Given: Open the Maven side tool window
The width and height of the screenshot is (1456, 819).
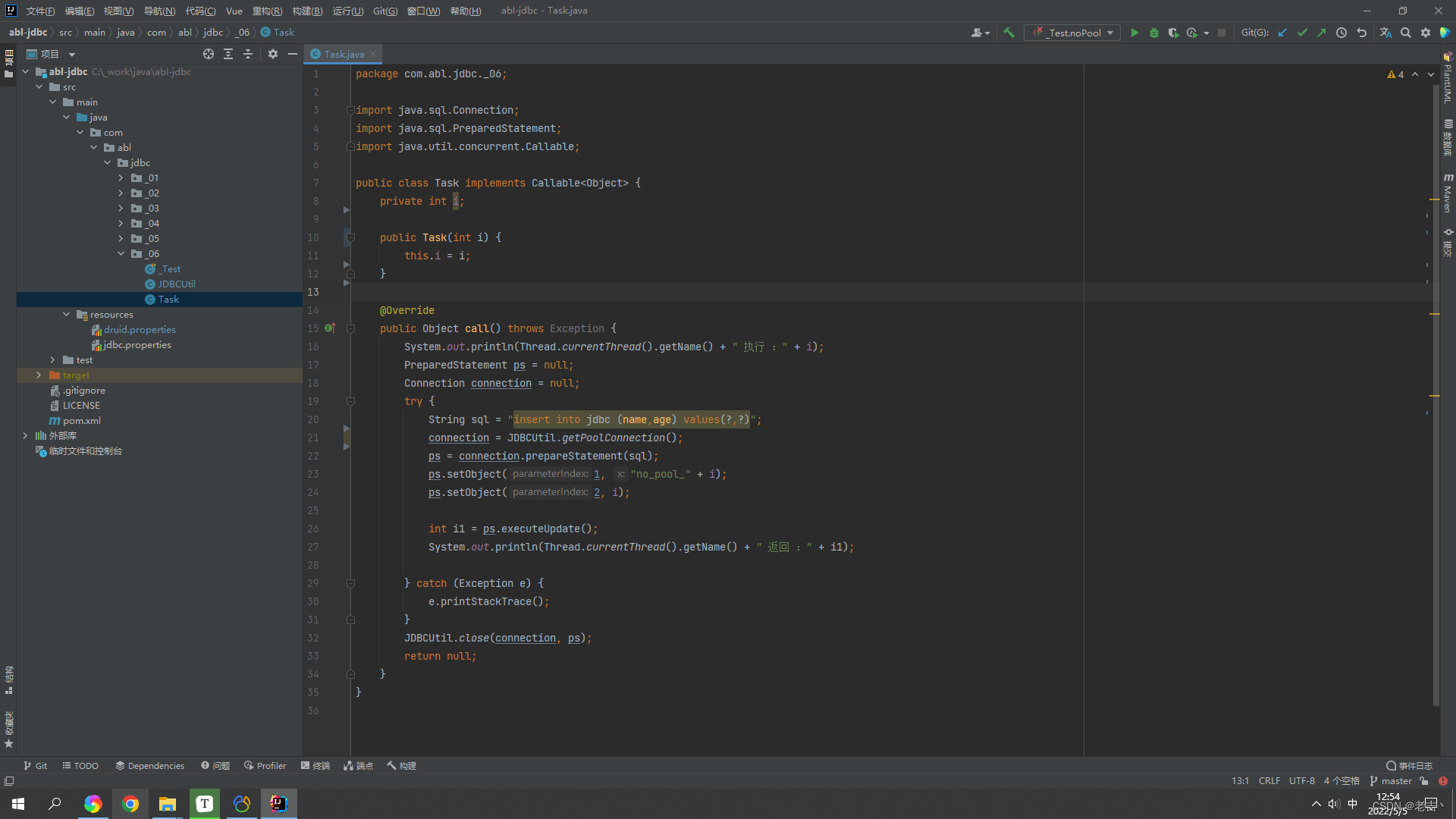Looking at the screenshot, I should click(x=1448, y=193).
